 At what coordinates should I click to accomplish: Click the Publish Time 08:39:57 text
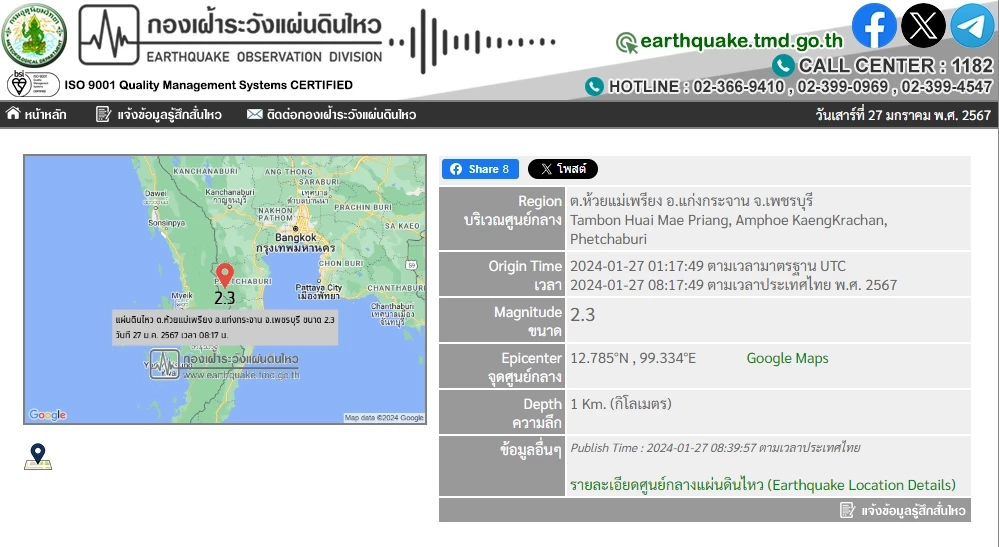click(x=715, y=448)
